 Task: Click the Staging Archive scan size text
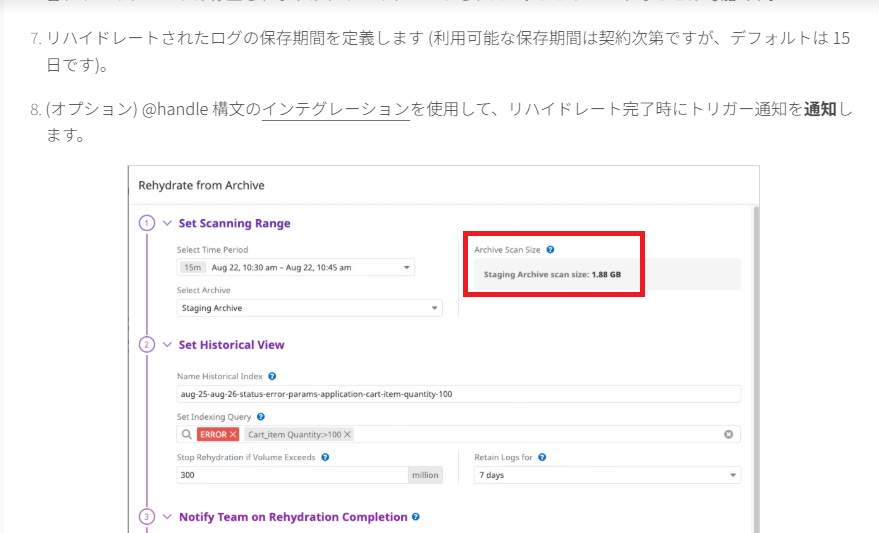tap(552, 275)
